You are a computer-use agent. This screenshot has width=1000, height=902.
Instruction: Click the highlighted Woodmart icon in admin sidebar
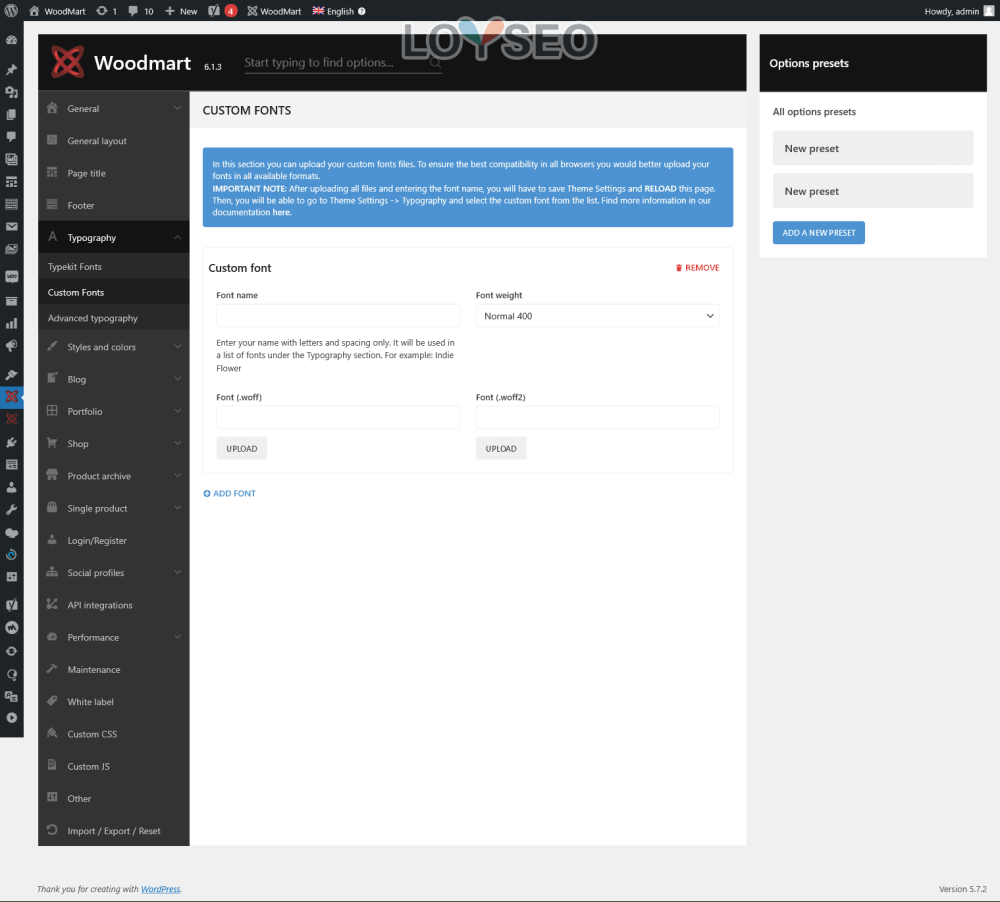[11, 396]
